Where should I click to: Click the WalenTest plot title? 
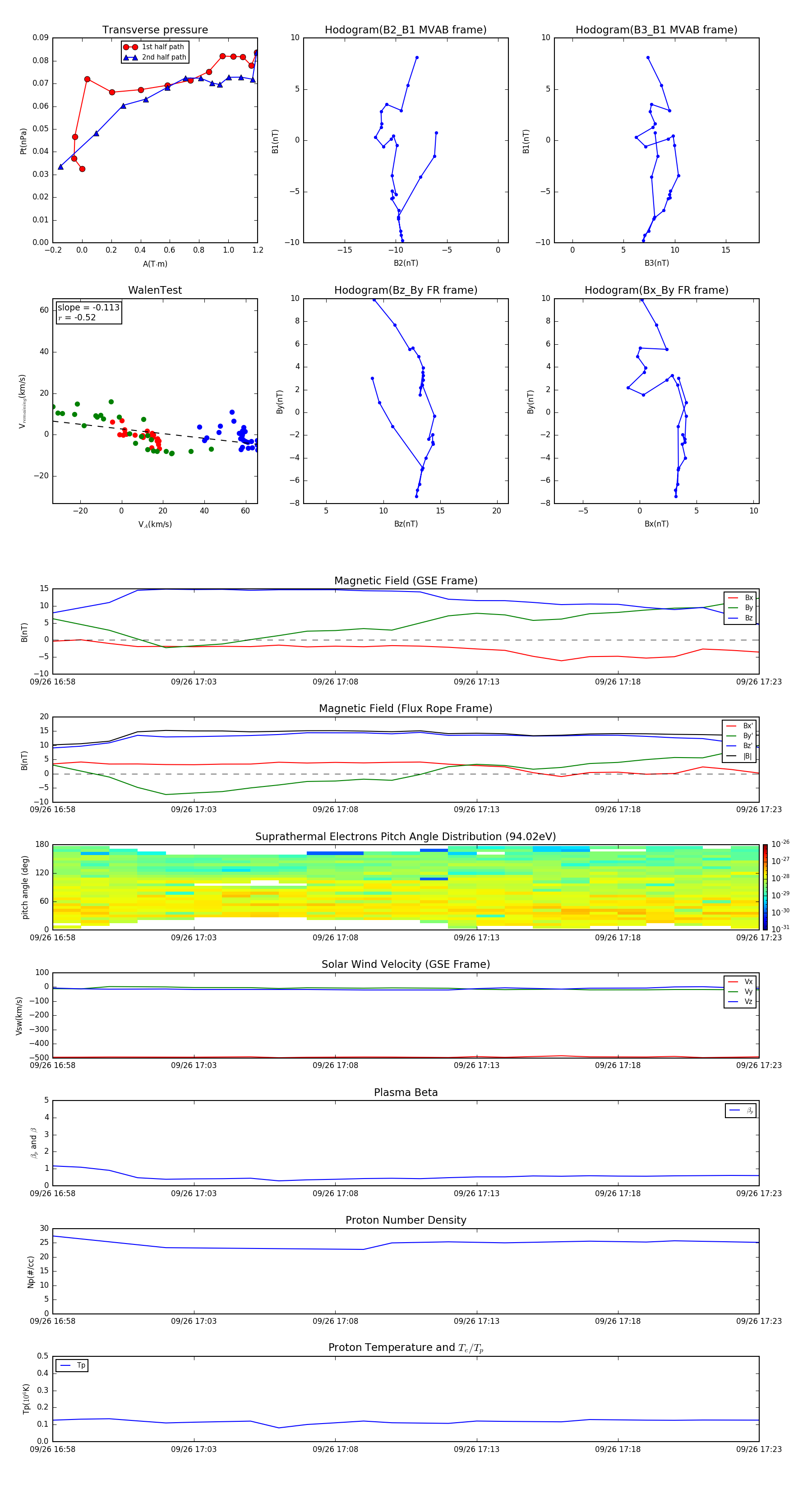[155, 290]
